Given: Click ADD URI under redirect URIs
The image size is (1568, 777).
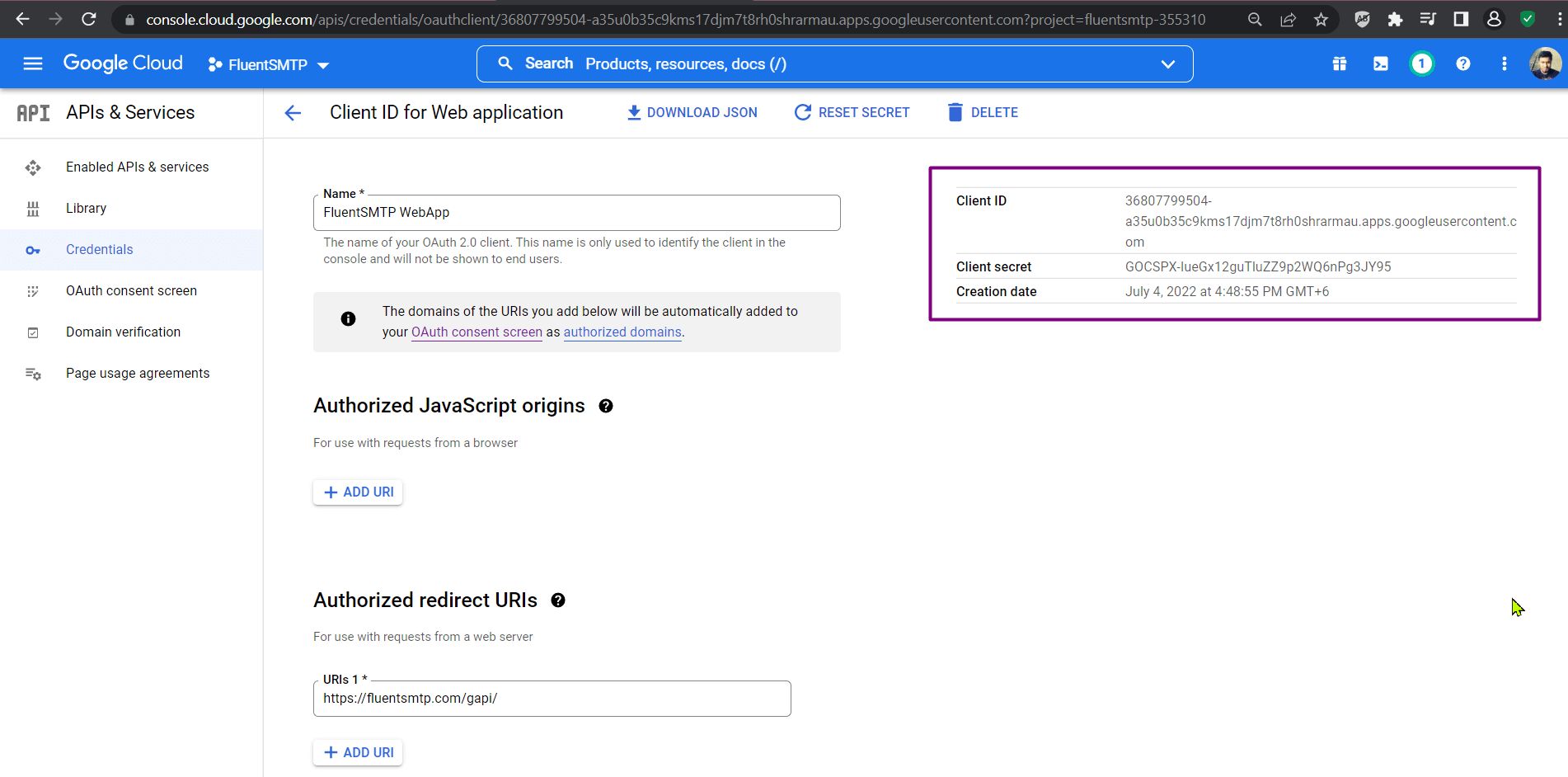Looking at the screenshot, I should tap(358, 752).
